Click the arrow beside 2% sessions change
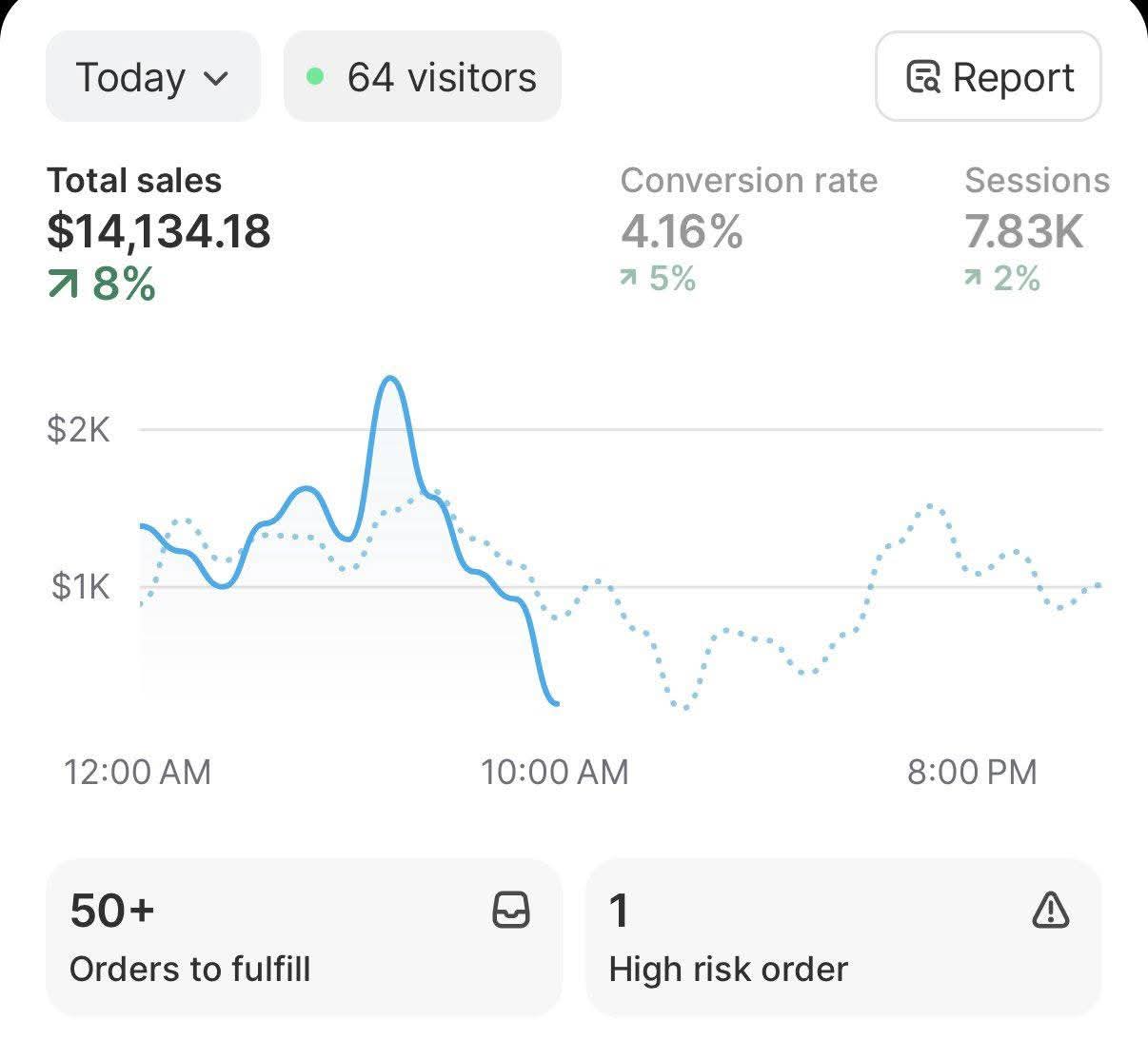Viewport: 1148px width, 1040px height. tap(971, 278)
